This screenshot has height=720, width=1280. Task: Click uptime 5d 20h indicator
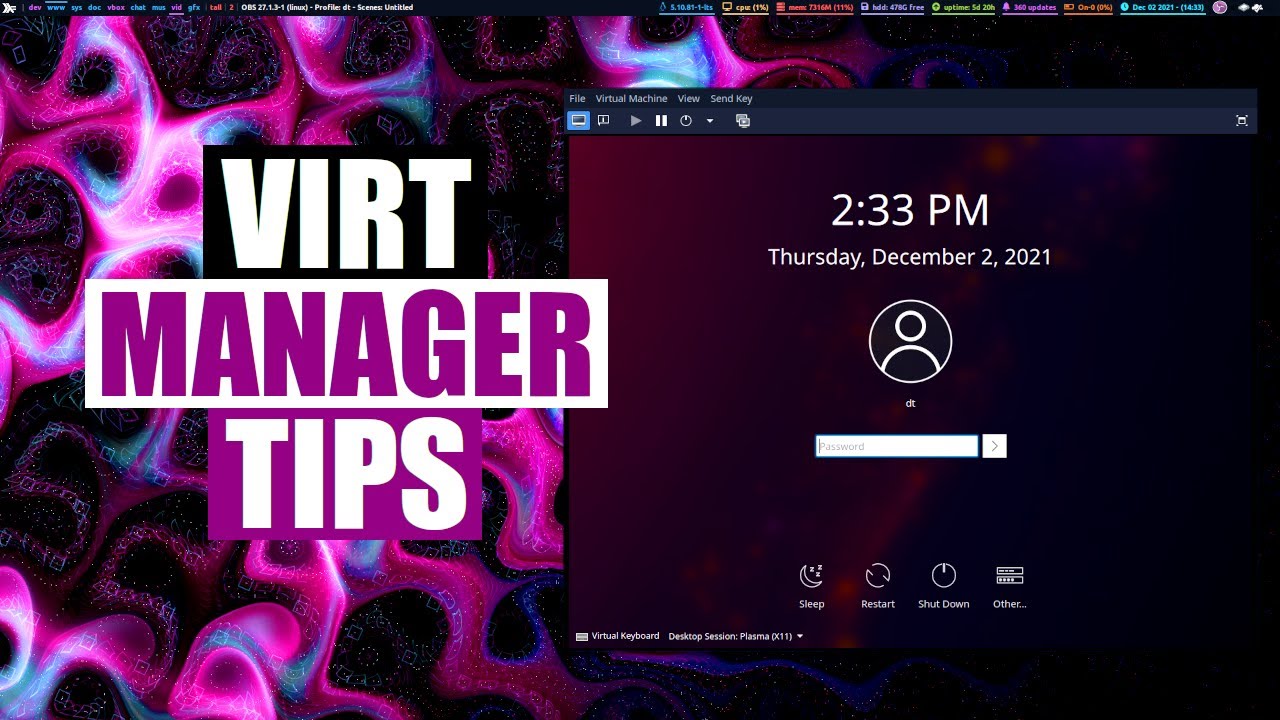click(963, 7)
